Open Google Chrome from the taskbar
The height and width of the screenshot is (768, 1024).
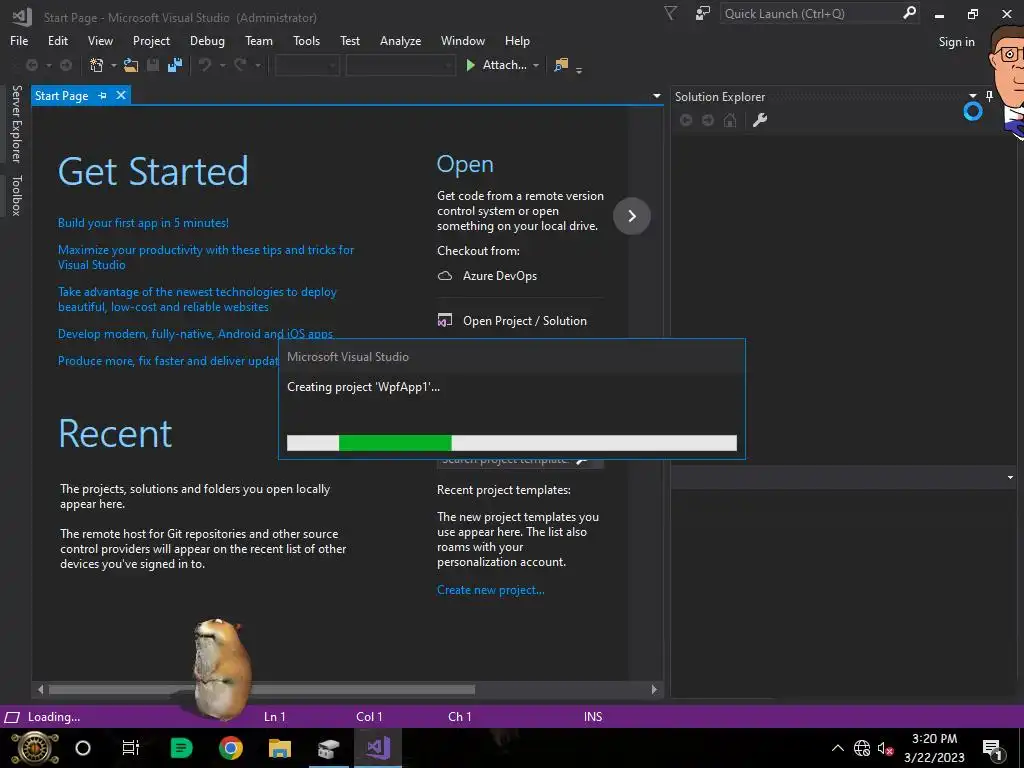[x=231, y=748]
